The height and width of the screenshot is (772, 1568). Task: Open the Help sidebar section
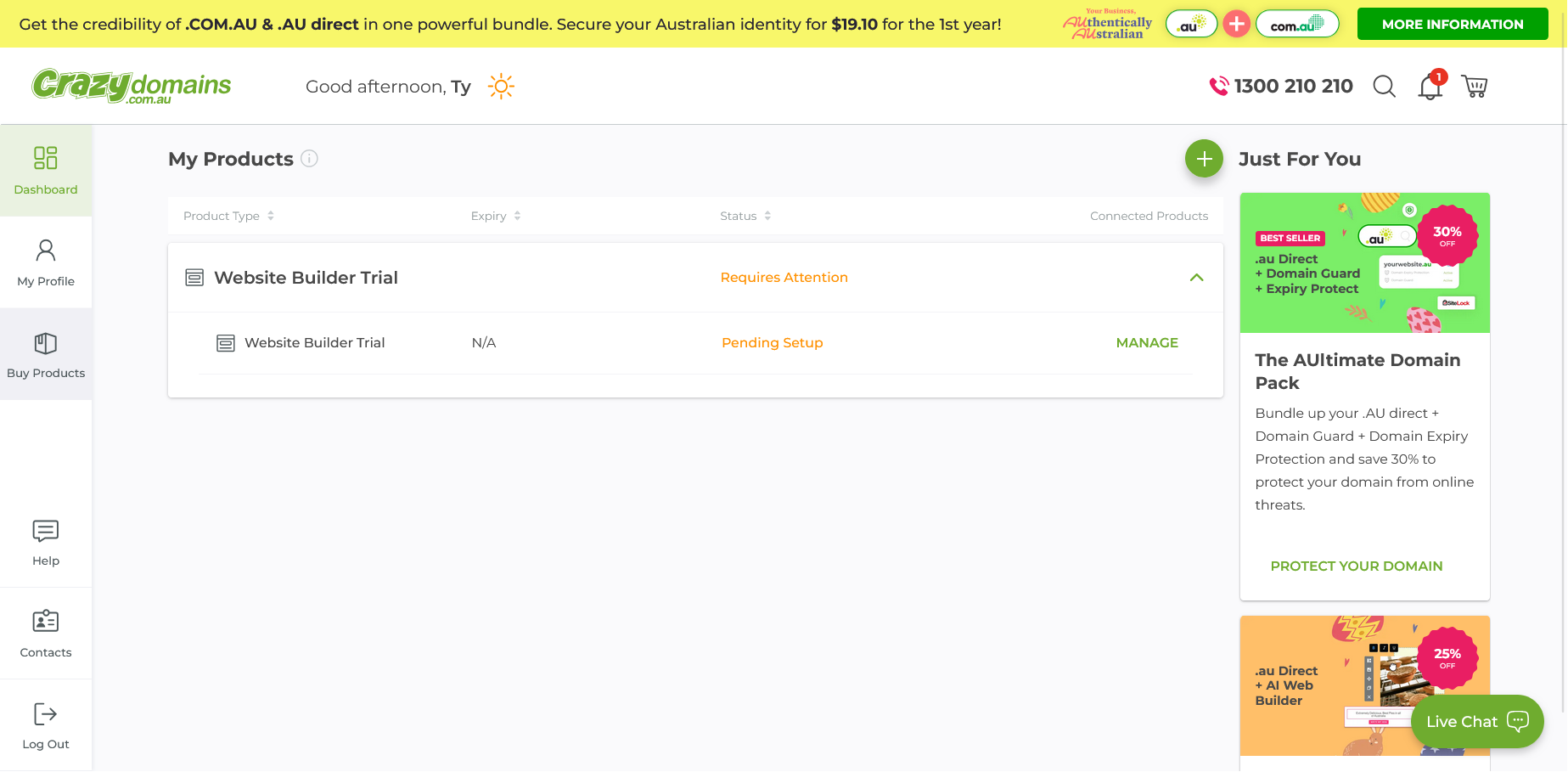tap(46, 542)
